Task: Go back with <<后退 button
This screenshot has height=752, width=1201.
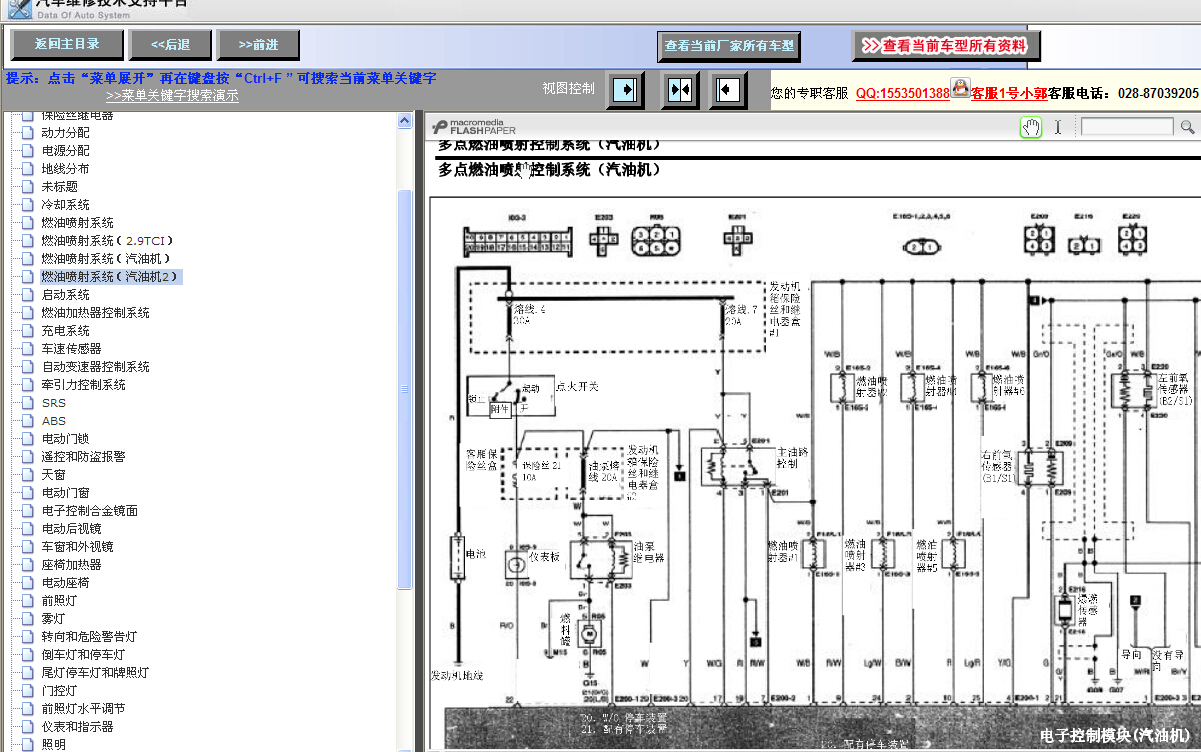Action: (171, 44)
